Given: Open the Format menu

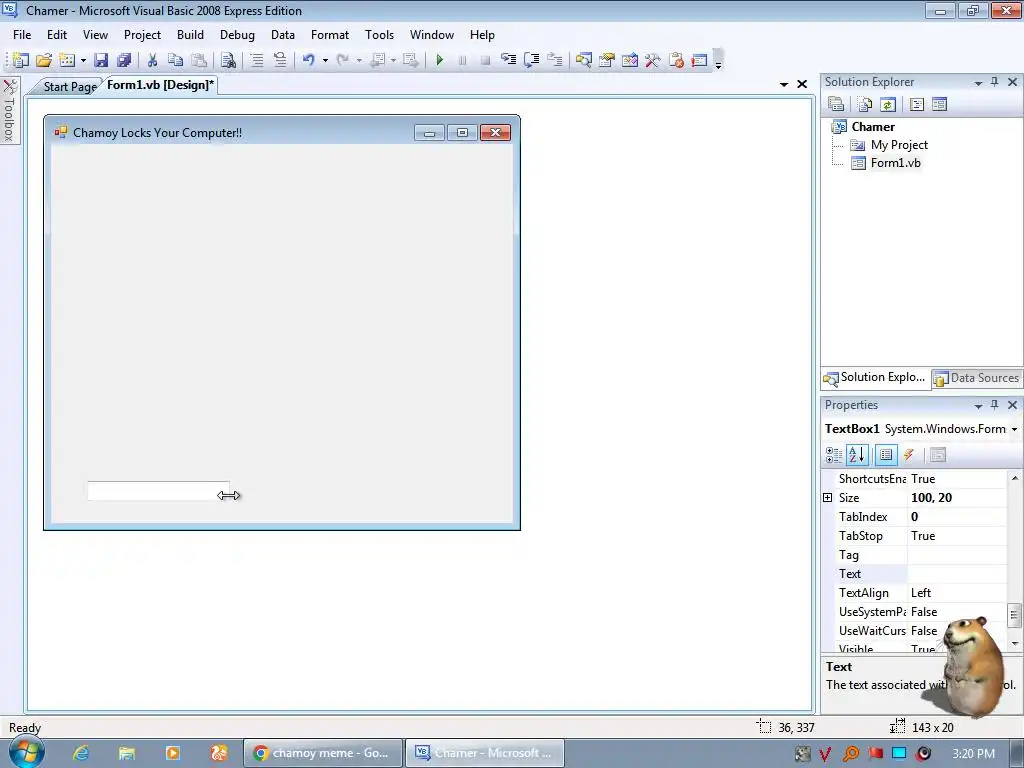Looking at the screenshot, I should (x=330, y=35).
